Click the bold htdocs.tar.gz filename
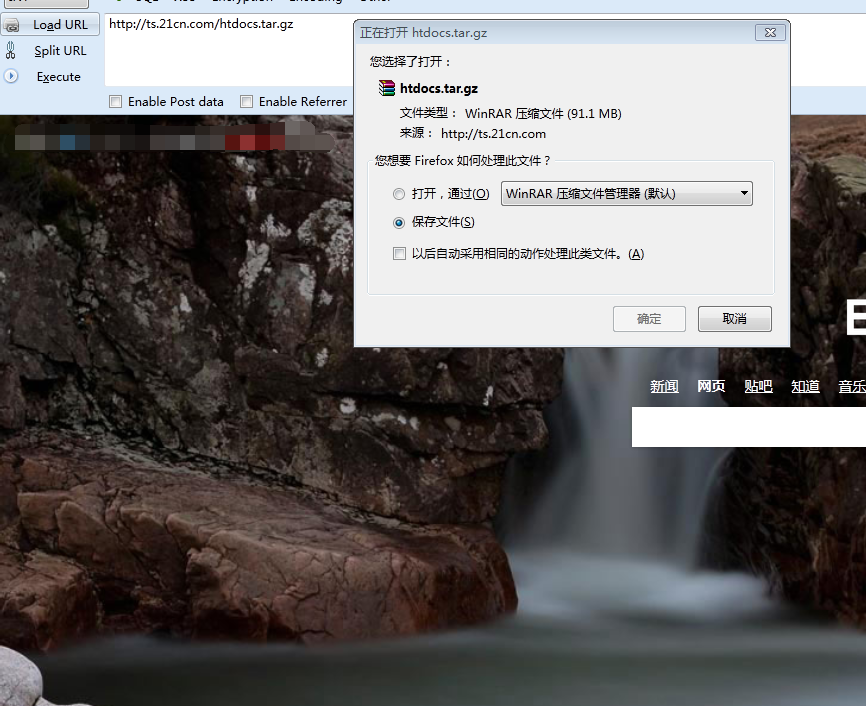The width and height of the screenshot is (866, 706). [x=439, y=88]
